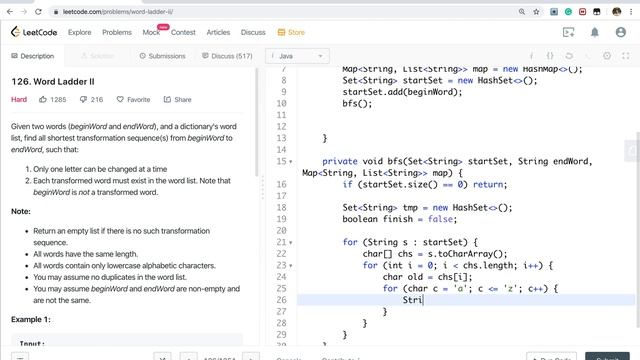Click the 'Note:' heading in the description

[x=21, y=211]
